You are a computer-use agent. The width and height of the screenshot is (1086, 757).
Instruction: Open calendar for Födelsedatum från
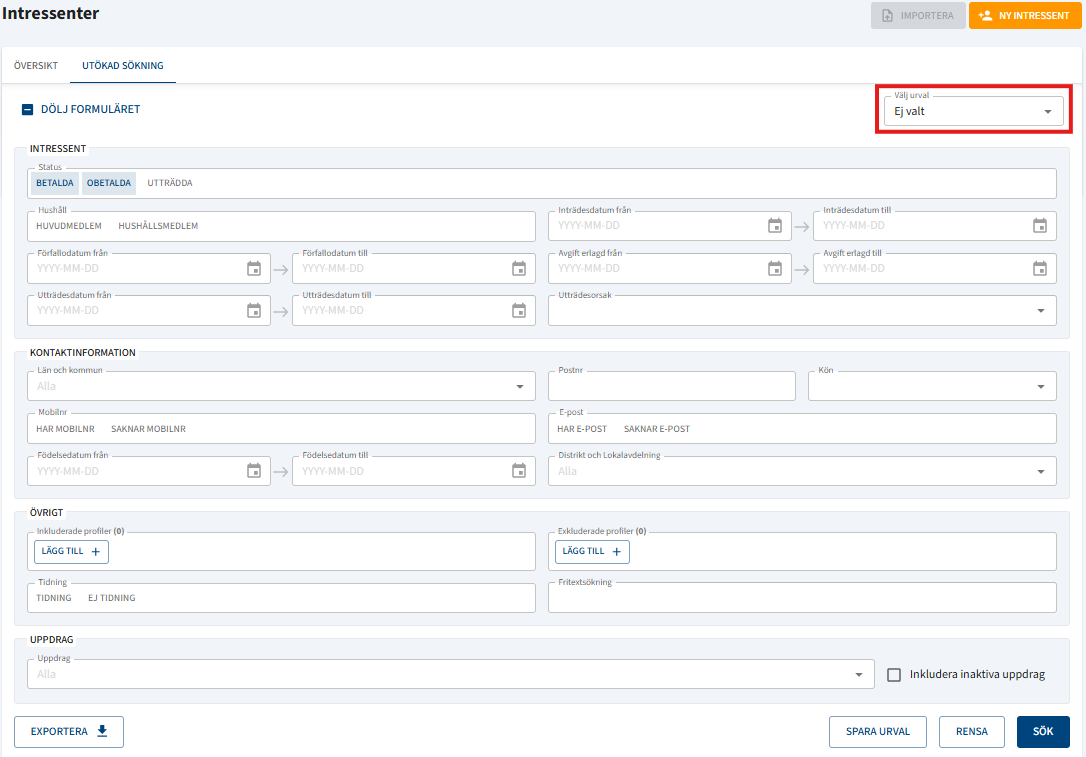point(254,471)
